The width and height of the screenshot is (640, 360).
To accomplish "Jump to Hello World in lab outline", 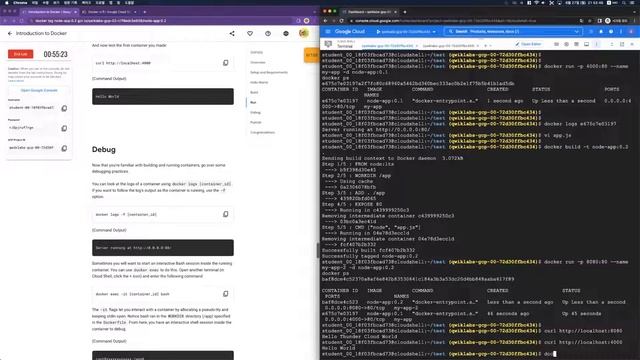I will (259, 82).
